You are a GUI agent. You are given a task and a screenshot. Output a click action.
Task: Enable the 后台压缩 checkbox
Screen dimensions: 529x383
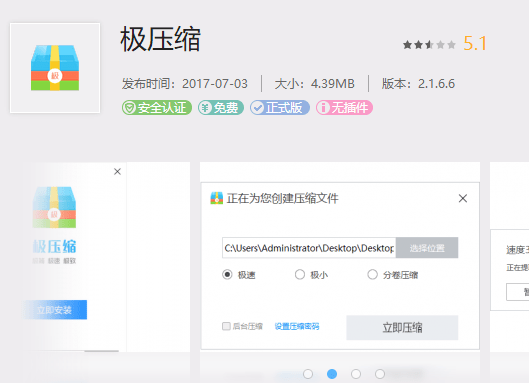click(226, 326)
